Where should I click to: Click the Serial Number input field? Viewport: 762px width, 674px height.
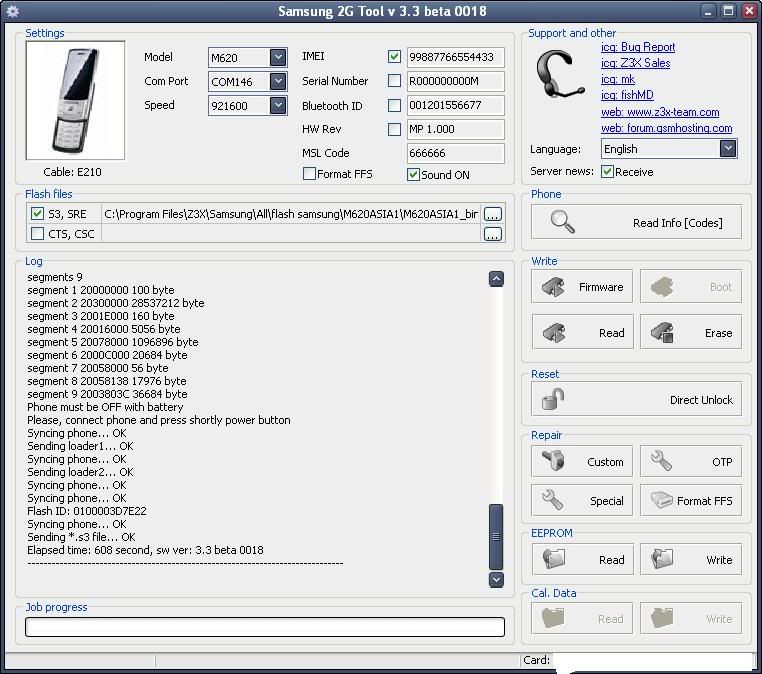pos(455,81)
